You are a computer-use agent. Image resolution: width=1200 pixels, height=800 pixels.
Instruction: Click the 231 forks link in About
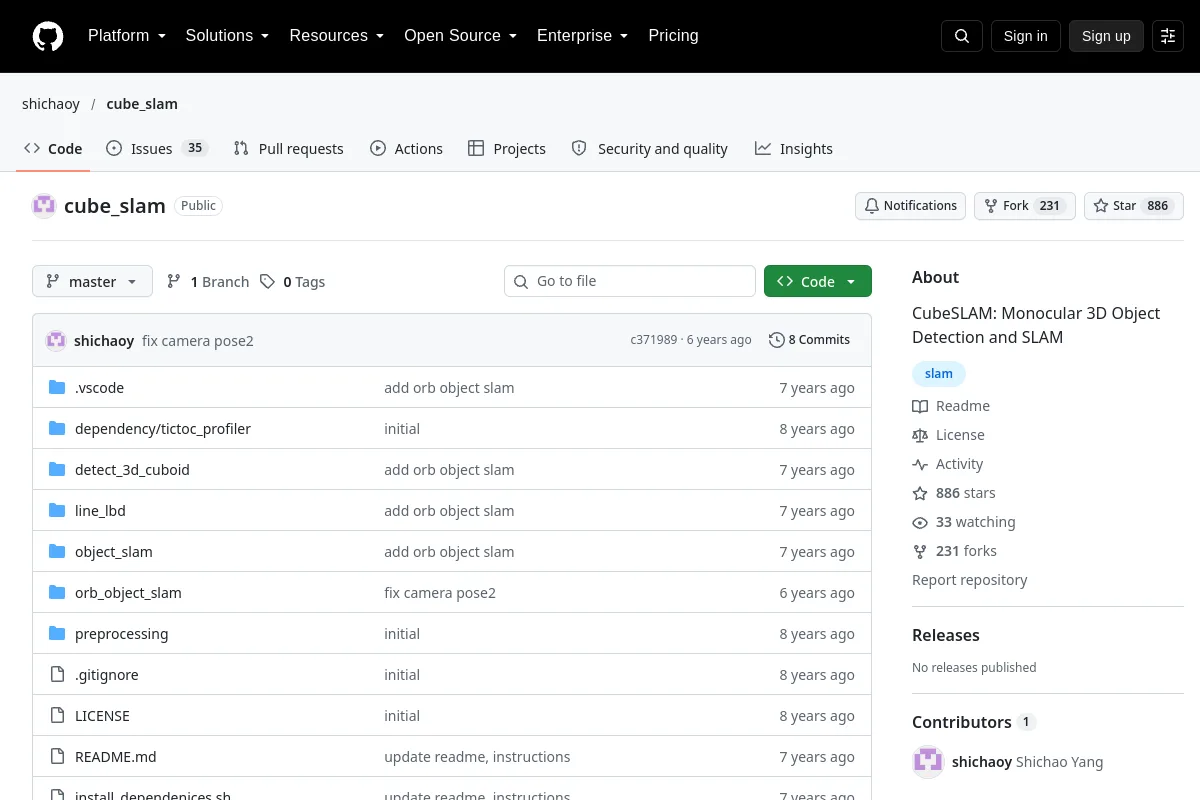click(954, 551)
